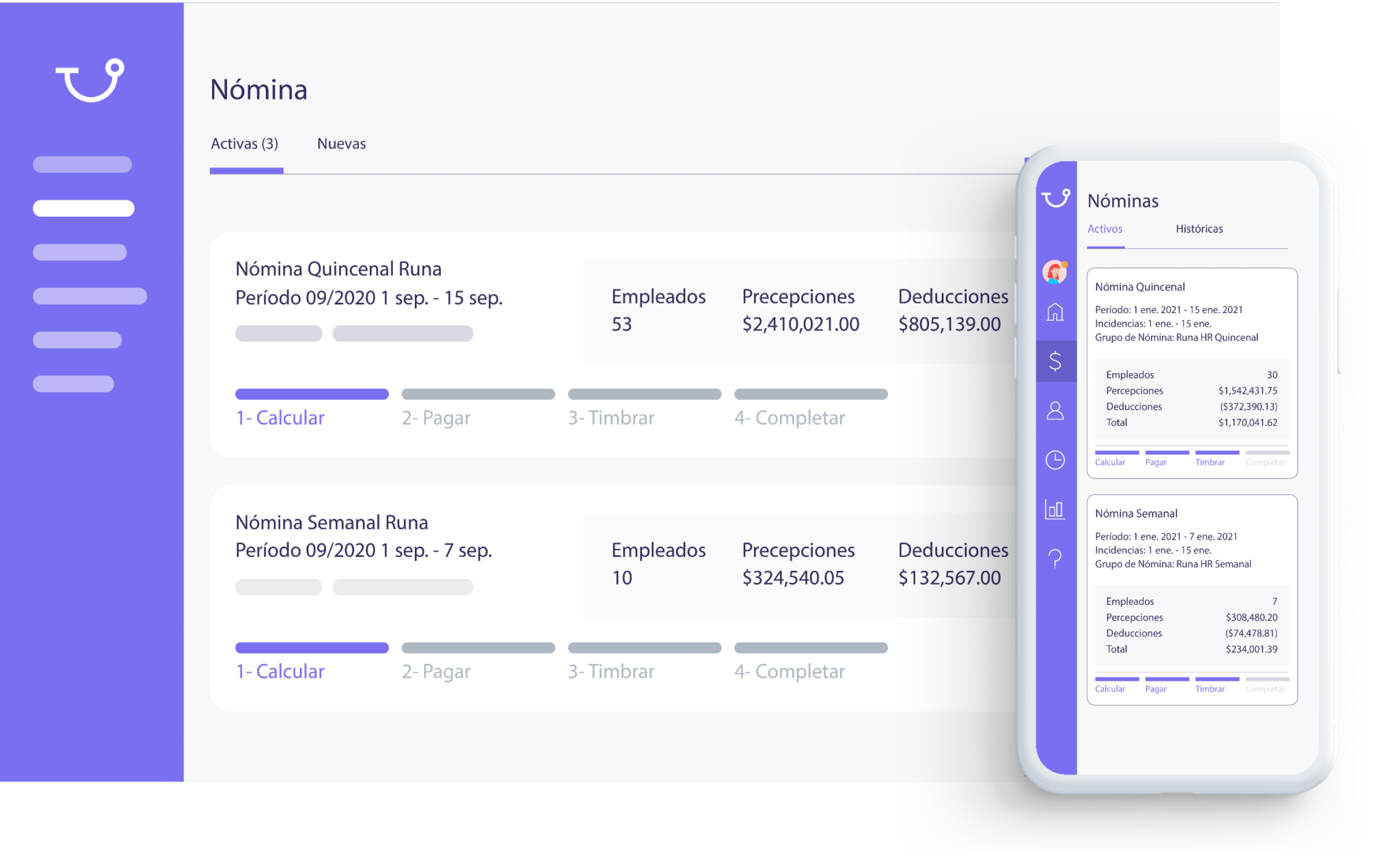The height and width of the screenshot is (851, 1400).
Task: Click 4- Completar step of Nómina Semanal Runa
Action: pos(790,671)
